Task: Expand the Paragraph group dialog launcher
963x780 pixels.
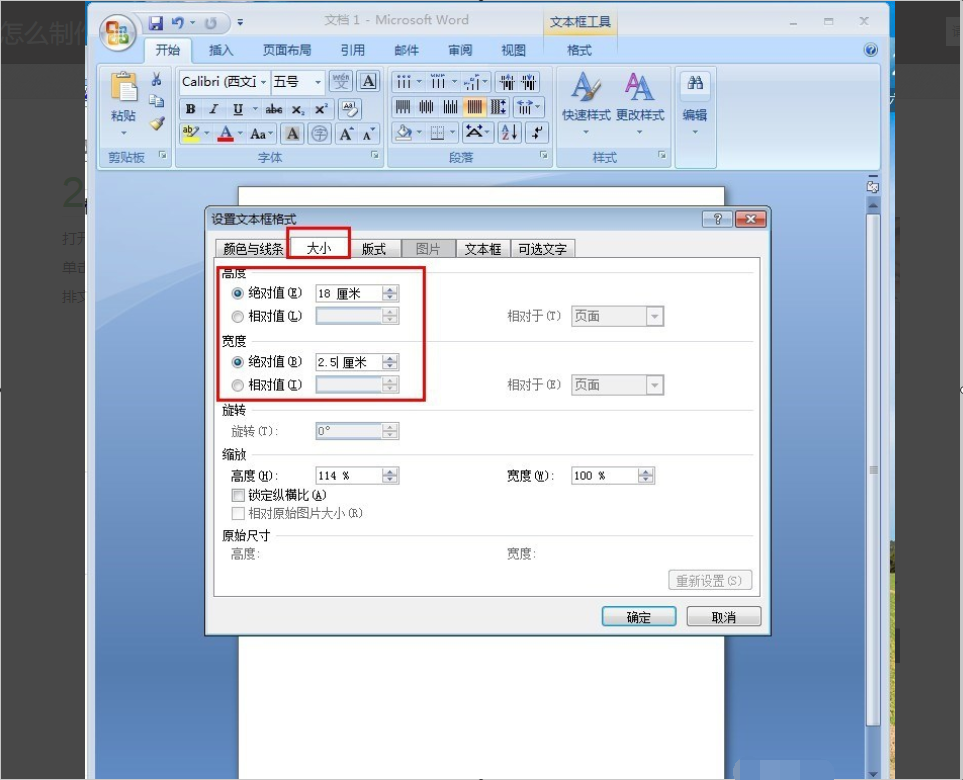Action: pos(544,155)
